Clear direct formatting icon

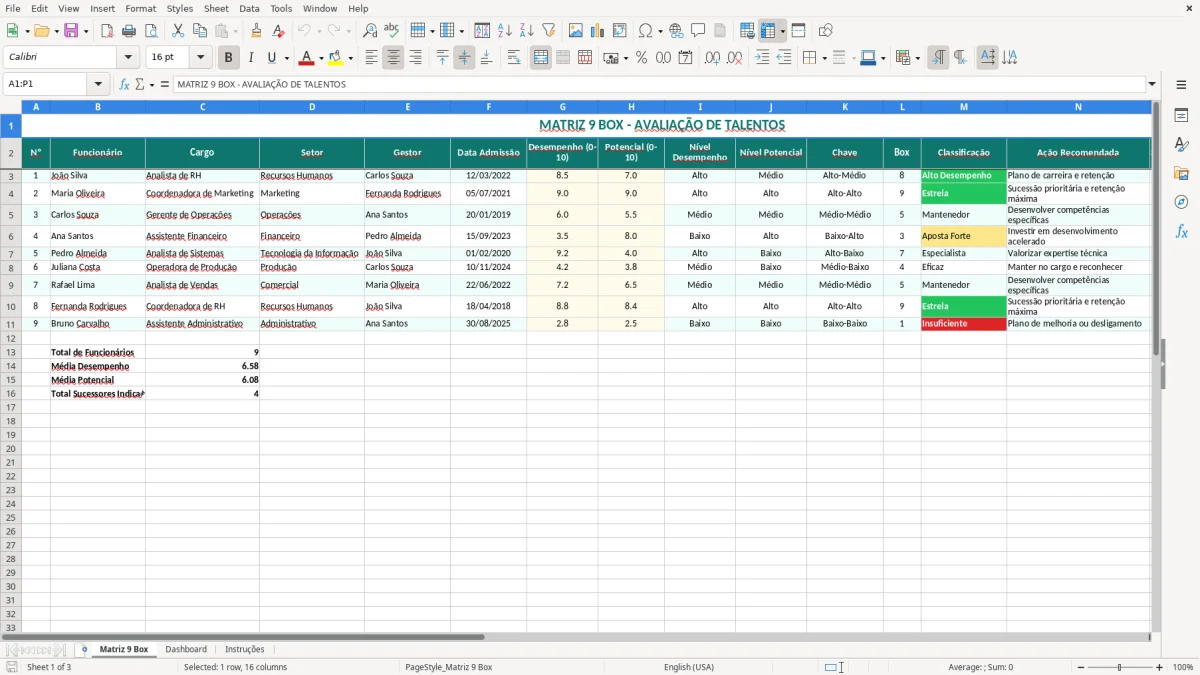pyautogui.click(x=278, y=31)
